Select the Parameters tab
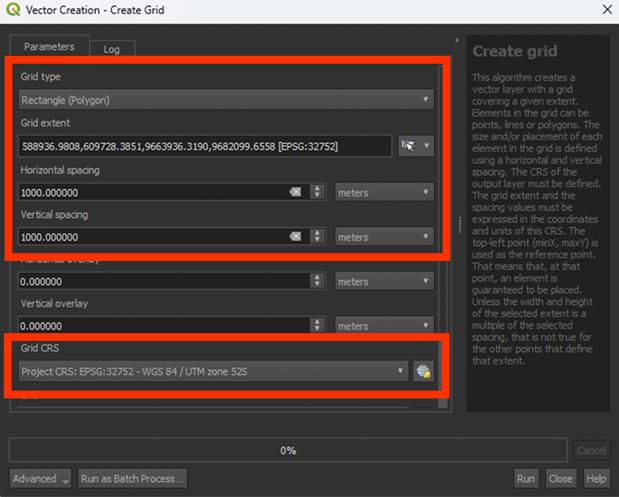Image resolution: width=619 pixels, height=497 pixels. (49, 47)
